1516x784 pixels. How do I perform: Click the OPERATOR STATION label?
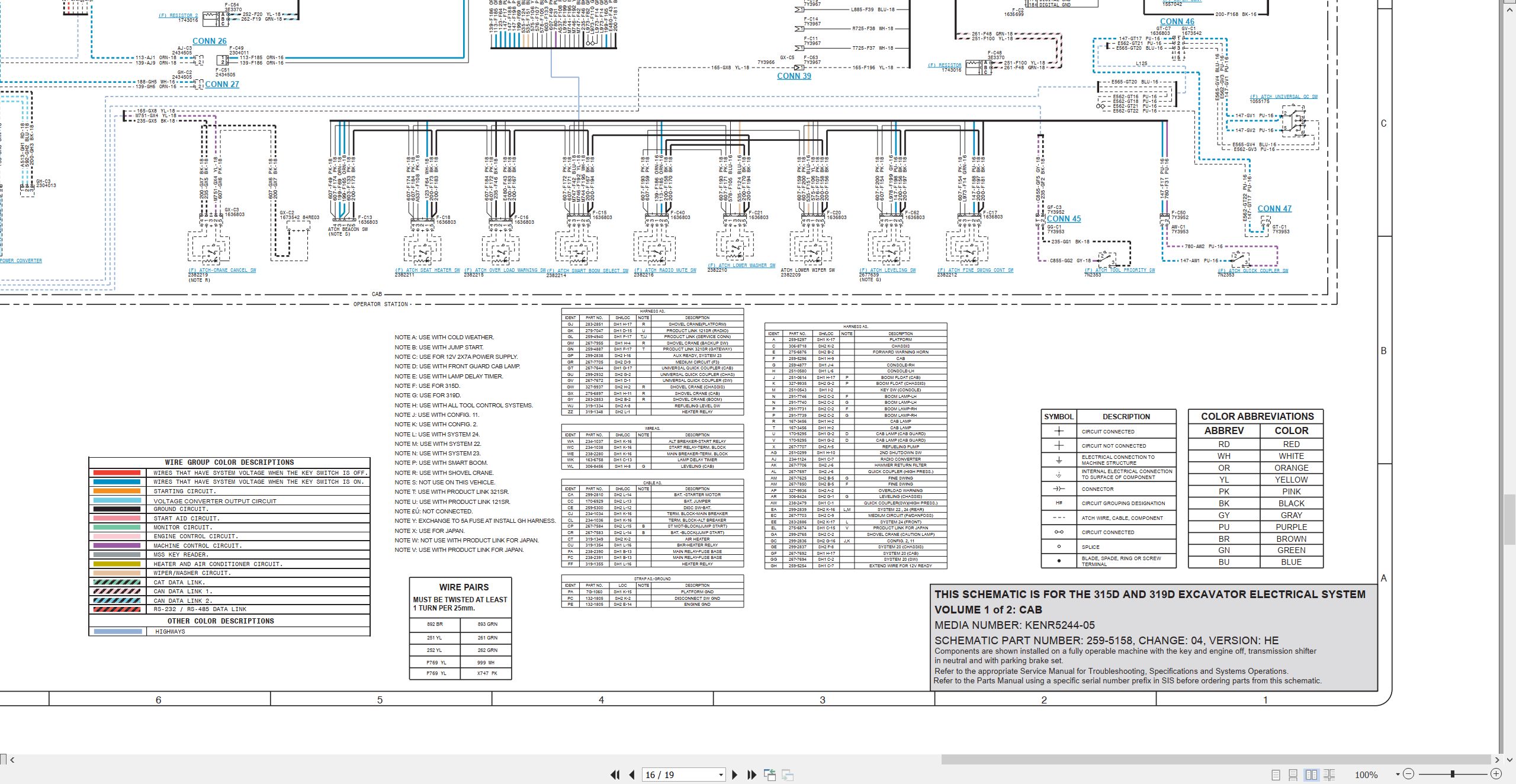pyautogui.click(x=380, y=304)
